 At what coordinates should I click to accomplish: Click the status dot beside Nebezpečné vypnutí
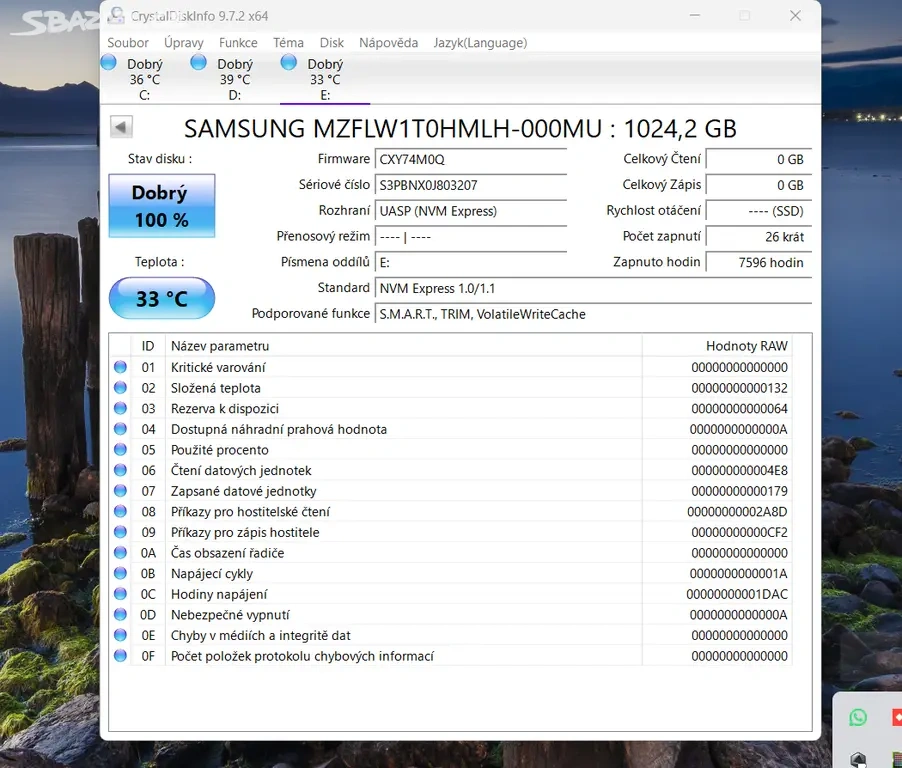click(x=120, y=615)
